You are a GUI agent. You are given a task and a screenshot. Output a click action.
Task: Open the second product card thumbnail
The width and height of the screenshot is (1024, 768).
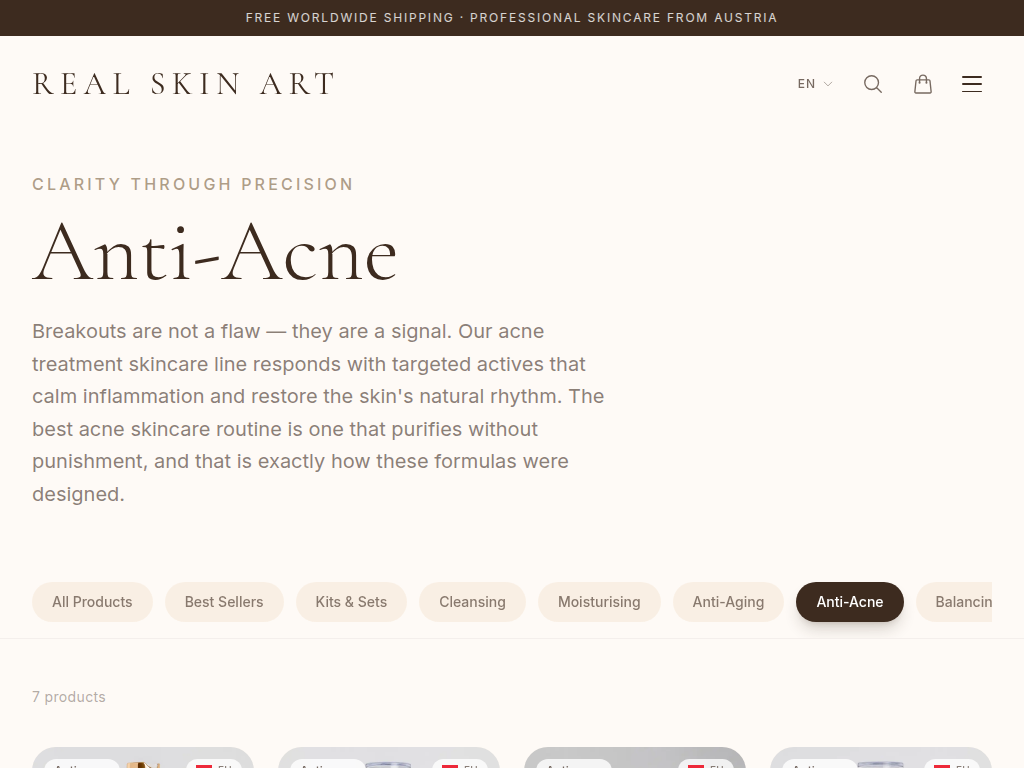coord(389,760)
